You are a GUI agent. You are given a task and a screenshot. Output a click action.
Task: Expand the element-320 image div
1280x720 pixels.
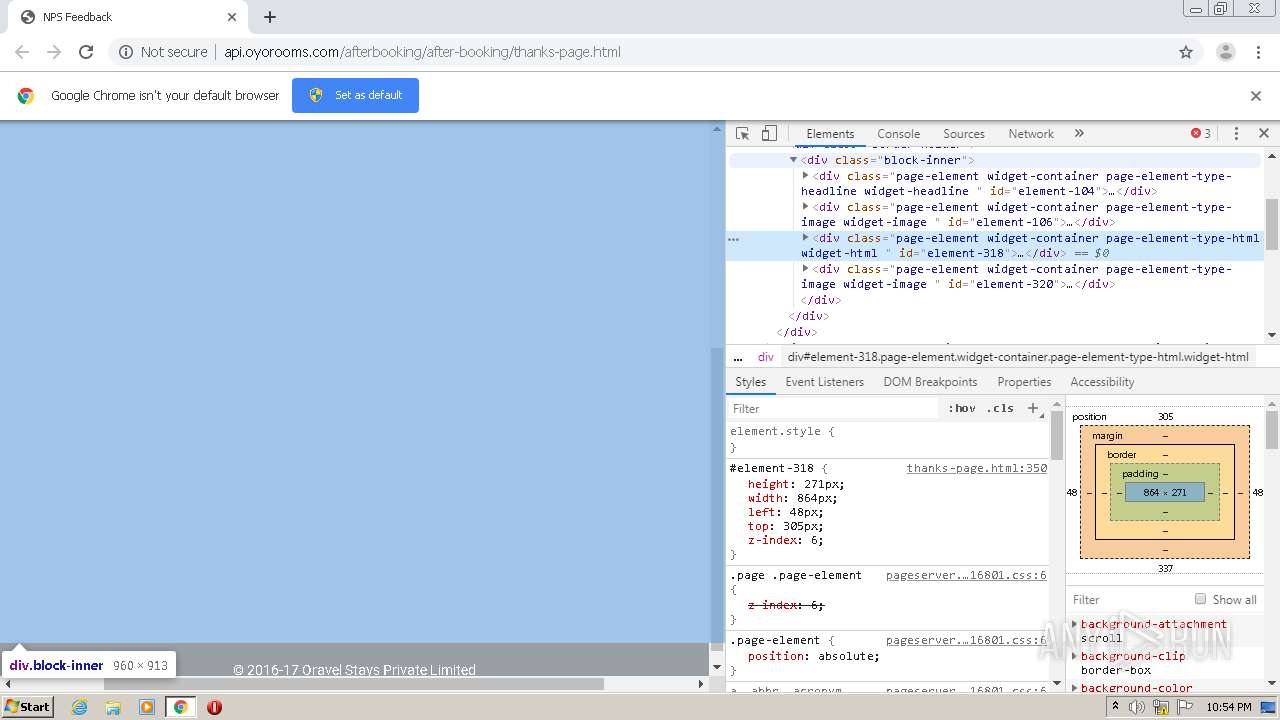click(805, 269)
